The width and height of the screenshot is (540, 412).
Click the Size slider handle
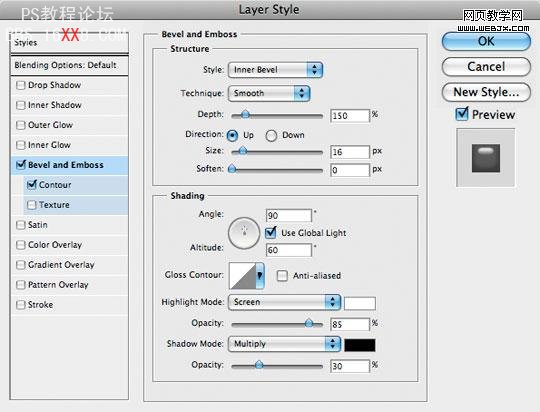coord(243,151)
